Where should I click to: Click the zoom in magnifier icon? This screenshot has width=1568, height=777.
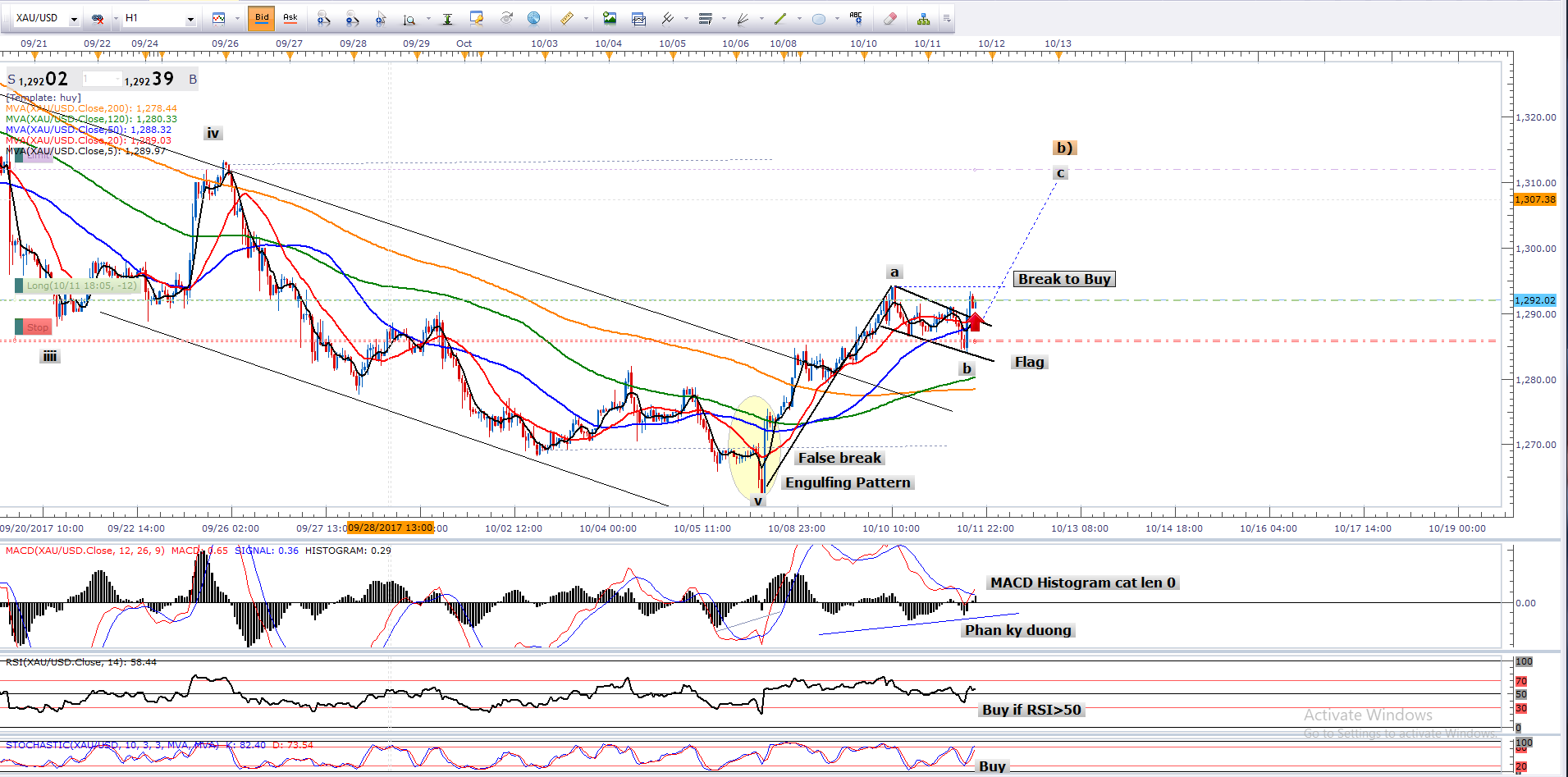coord(323,18)
